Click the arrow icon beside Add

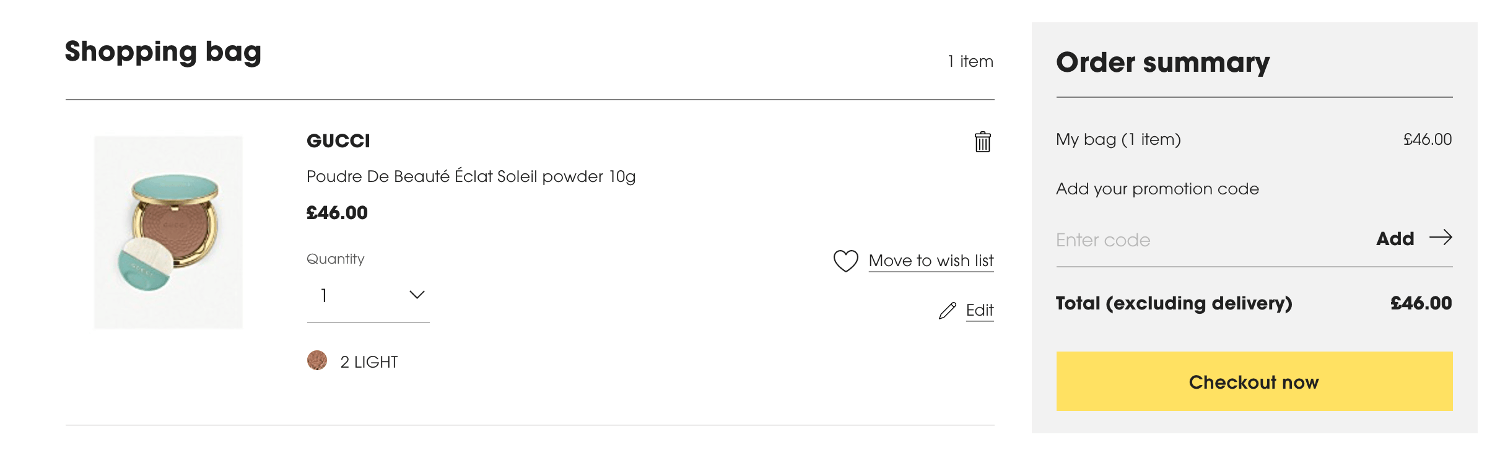(1440, 238)
